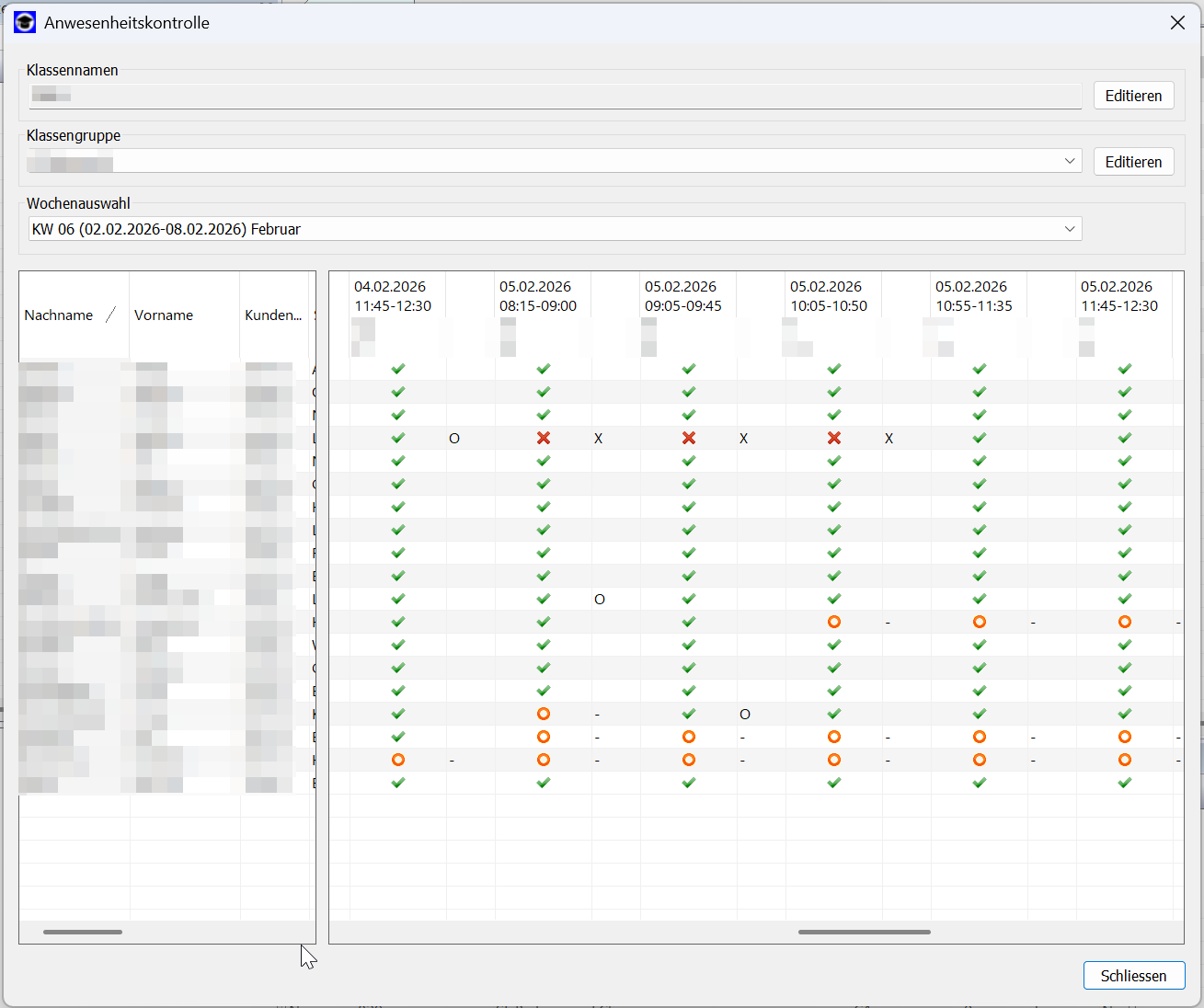Click green check left of the 04.02.2026 O mark
The height and width of the screenshot is (1008, 1204).
pos(398,438)
